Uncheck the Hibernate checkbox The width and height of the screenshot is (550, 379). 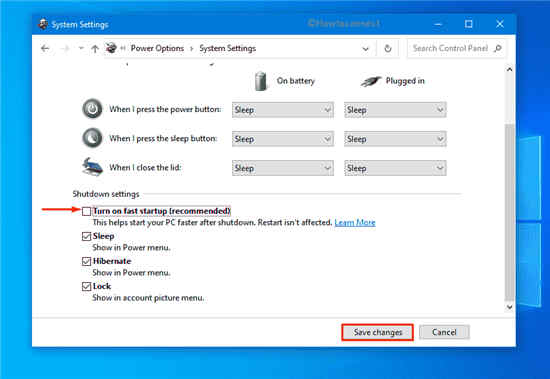coord(86,261)
